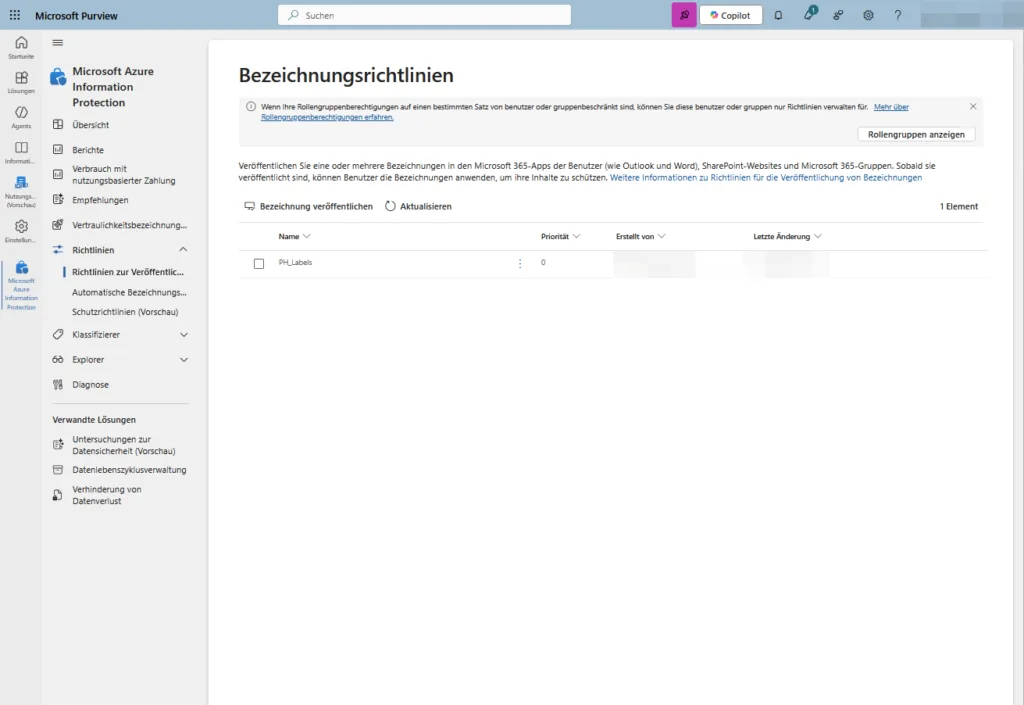Open Agents icon in left rail
This screenshot has width=1024, height=705.
tap(21, 116)
